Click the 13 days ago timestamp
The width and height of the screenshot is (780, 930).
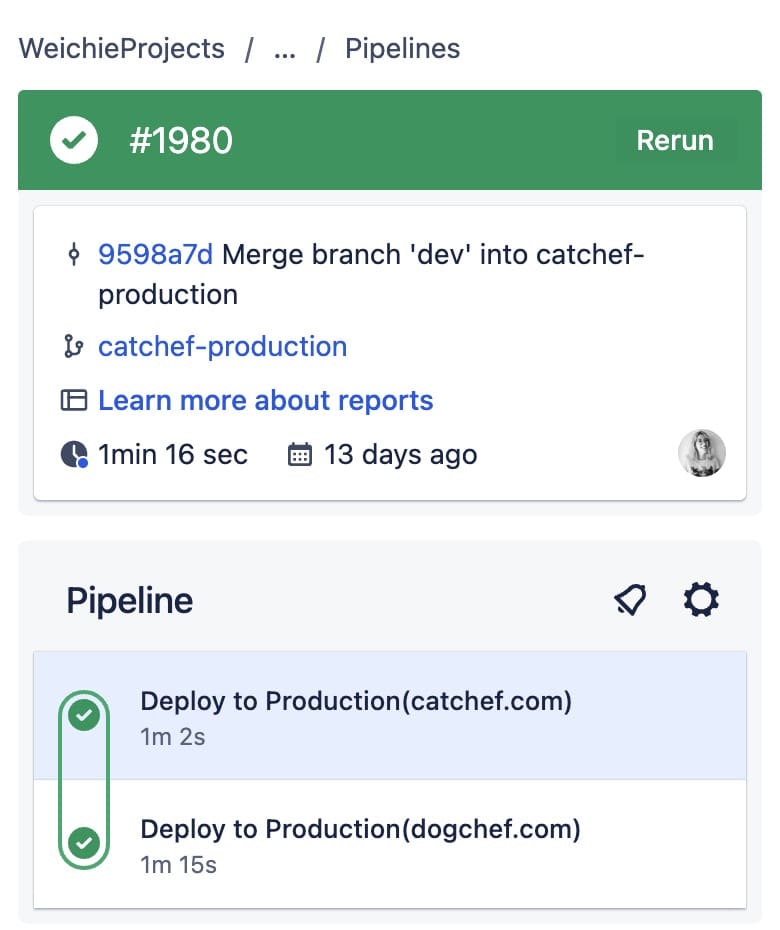click(400, 455)
